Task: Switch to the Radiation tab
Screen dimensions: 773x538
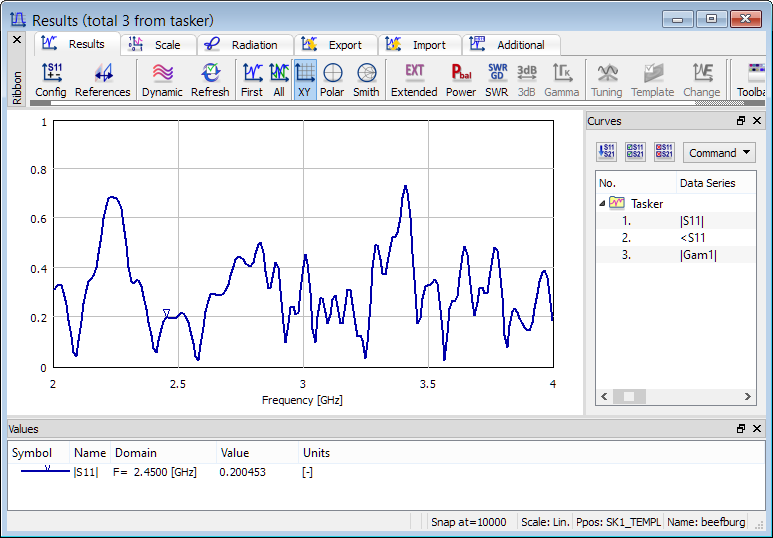Action: click(x=245, y=45)
